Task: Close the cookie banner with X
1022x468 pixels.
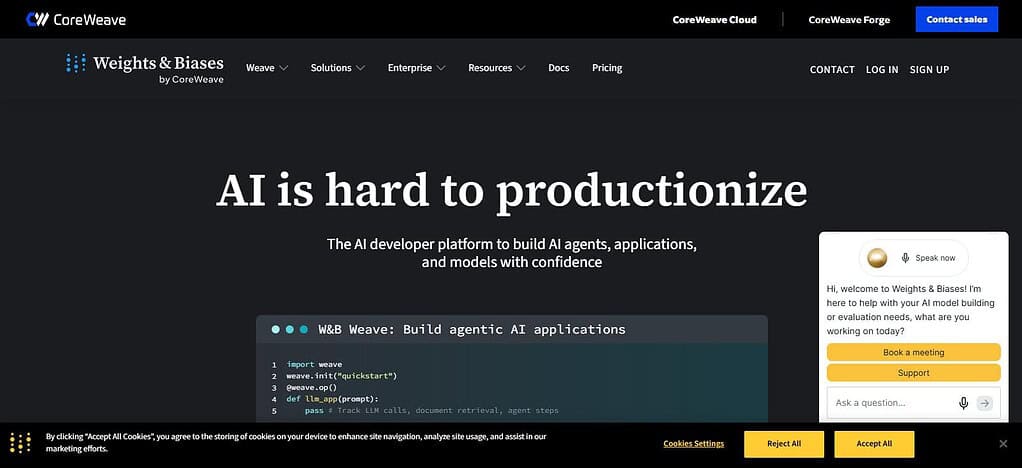Action: tap(1003, 444)
